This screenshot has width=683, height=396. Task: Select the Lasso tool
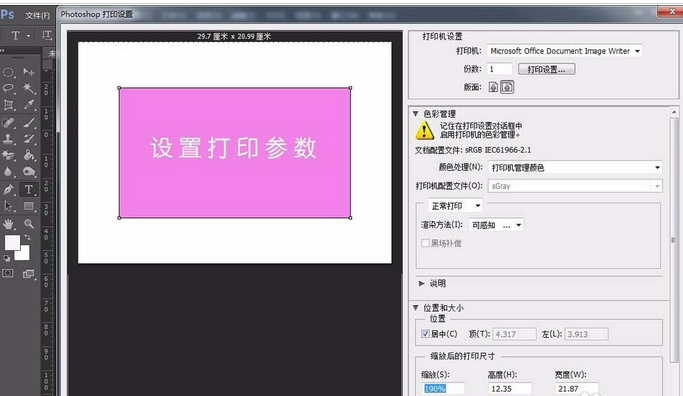tap(8, 88)
